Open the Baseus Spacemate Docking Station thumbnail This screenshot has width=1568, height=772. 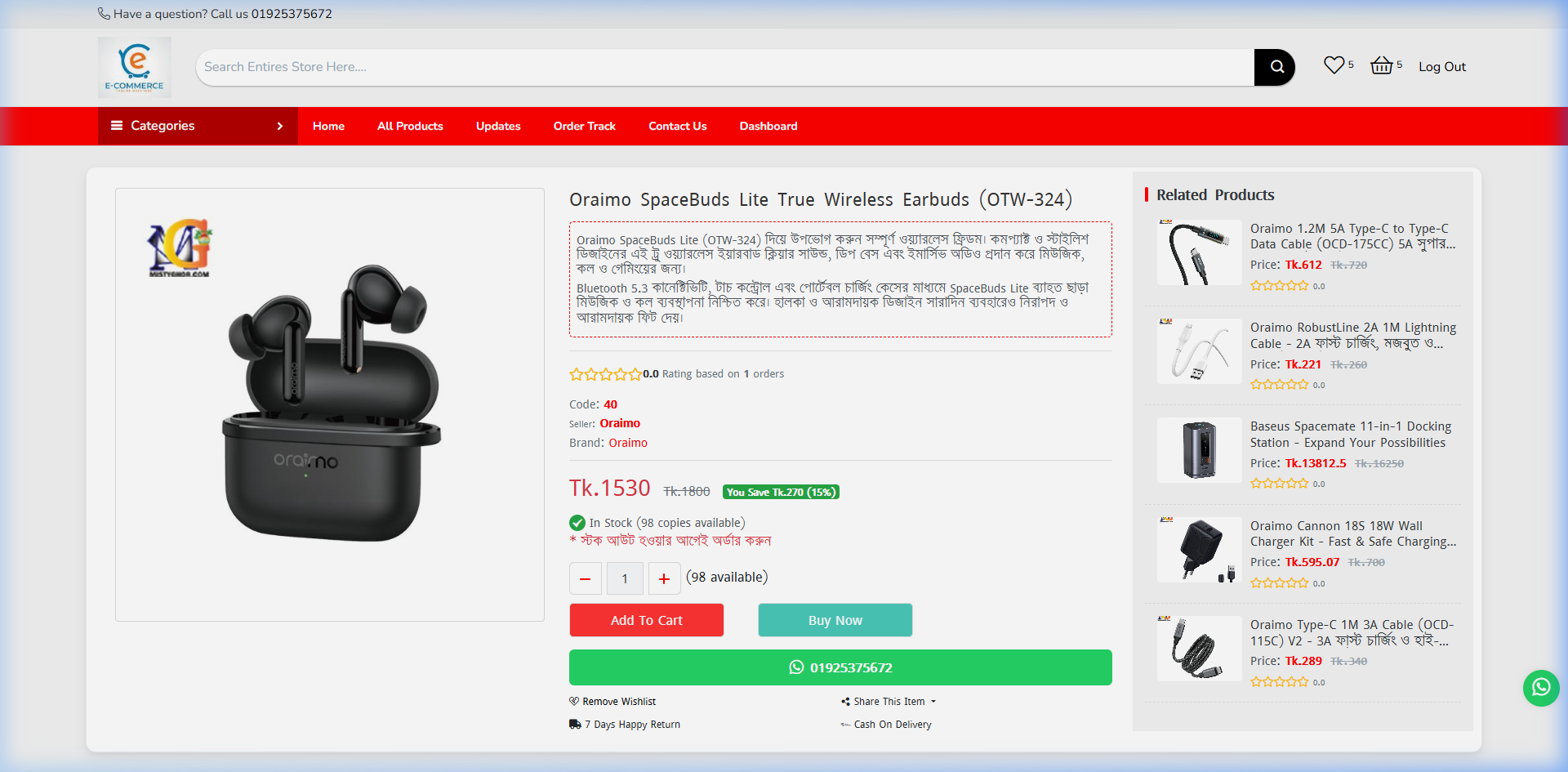click(x=1198, y=449)
